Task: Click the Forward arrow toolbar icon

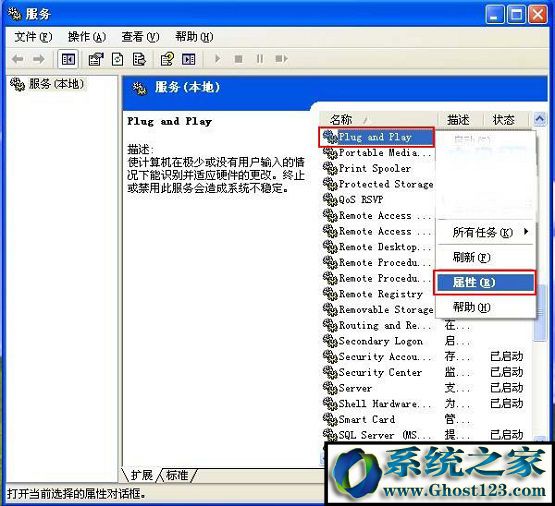Action: coord(38,59)
